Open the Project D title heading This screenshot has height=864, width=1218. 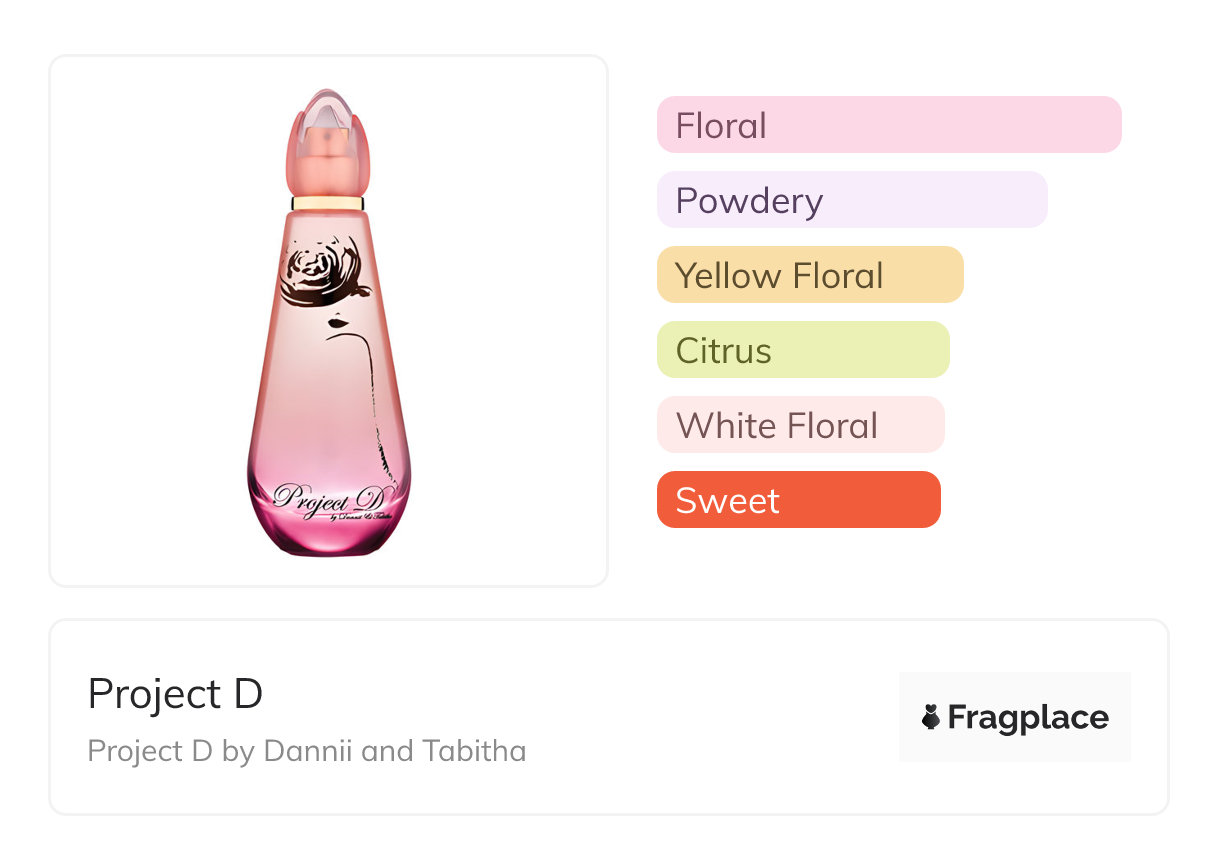pos(175,694)
